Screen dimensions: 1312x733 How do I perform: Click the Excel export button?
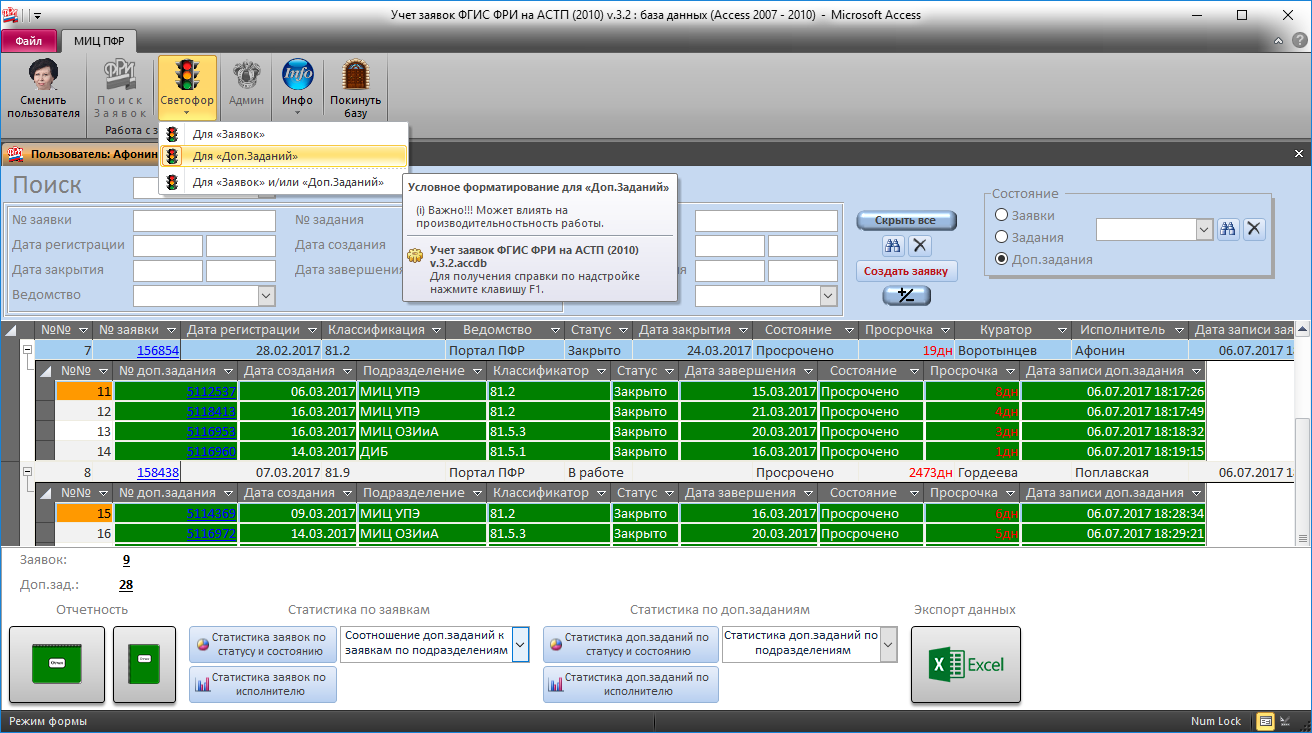965,664
